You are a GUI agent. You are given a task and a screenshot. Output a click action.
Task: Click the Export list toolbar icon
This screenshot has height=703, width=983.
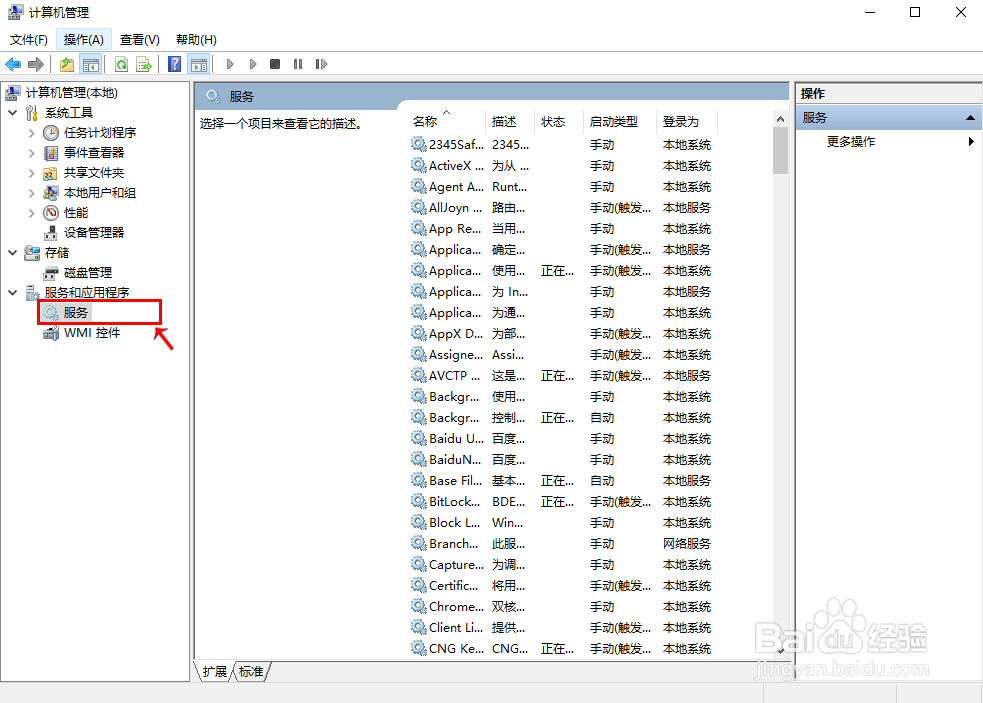tap(144, 64)
